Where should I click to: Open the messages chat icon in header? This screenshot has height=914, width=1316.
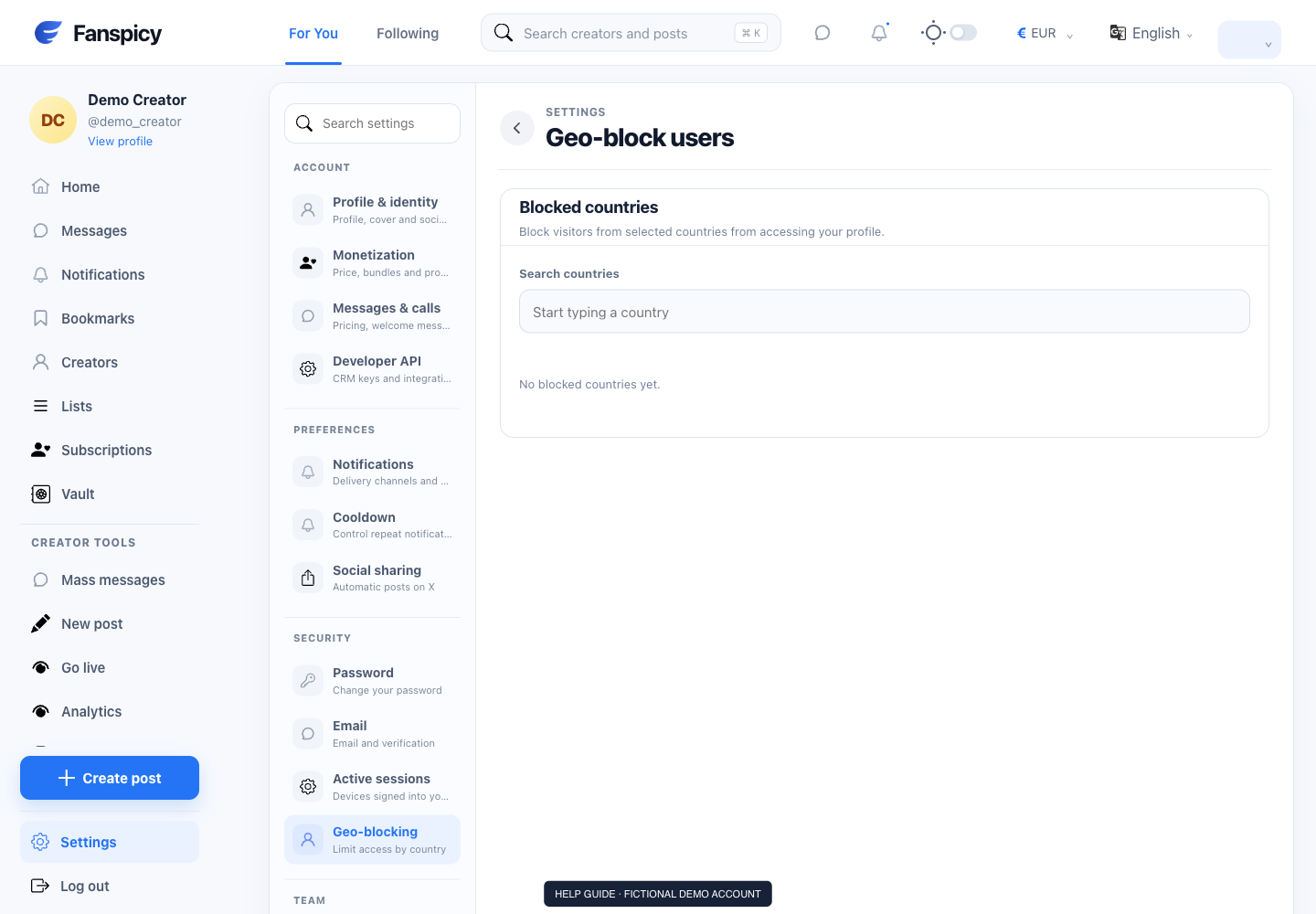[x=822, y=33]
